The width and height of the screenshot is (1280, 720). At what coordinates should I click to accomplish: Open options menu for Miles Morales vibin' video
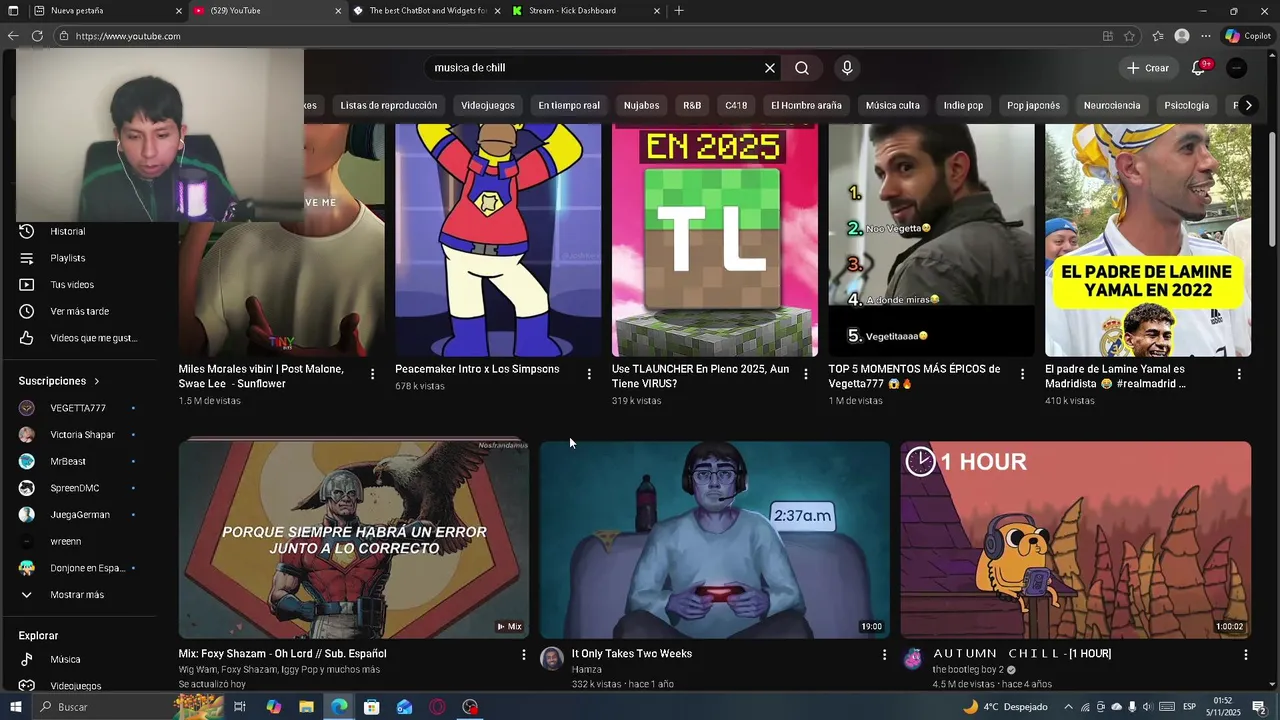pyautogui.click(x=373, y=374)
